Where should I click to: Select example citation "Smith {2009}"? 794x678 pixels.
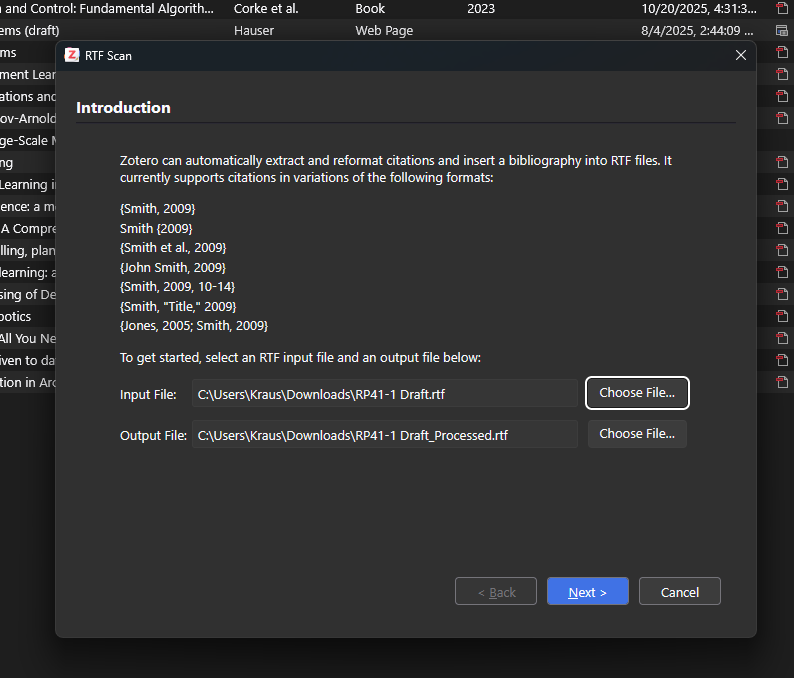pyautogui.click(x=156, y=228)
